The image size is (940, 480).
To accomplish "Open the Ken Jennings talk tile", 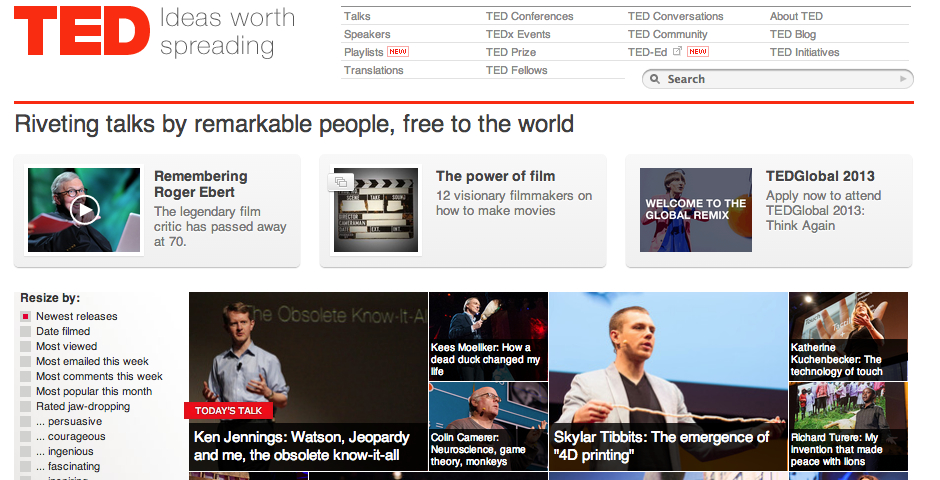I will click(308, 381).
